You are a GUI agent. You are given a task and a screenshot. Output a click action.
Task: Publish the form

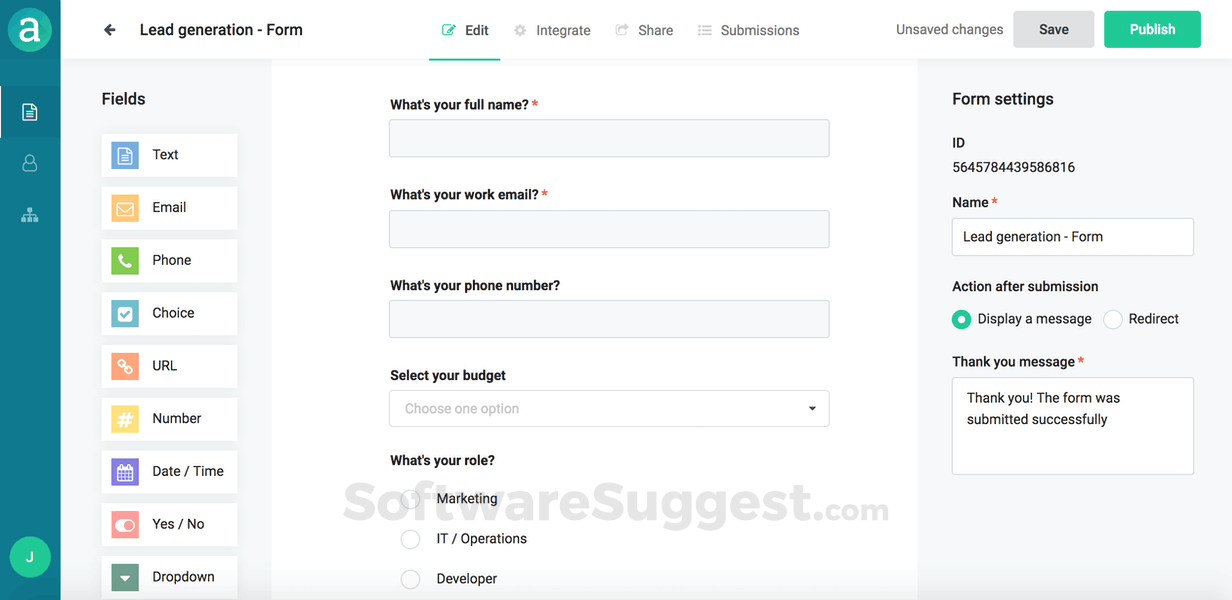click(x=1152, y=30)
